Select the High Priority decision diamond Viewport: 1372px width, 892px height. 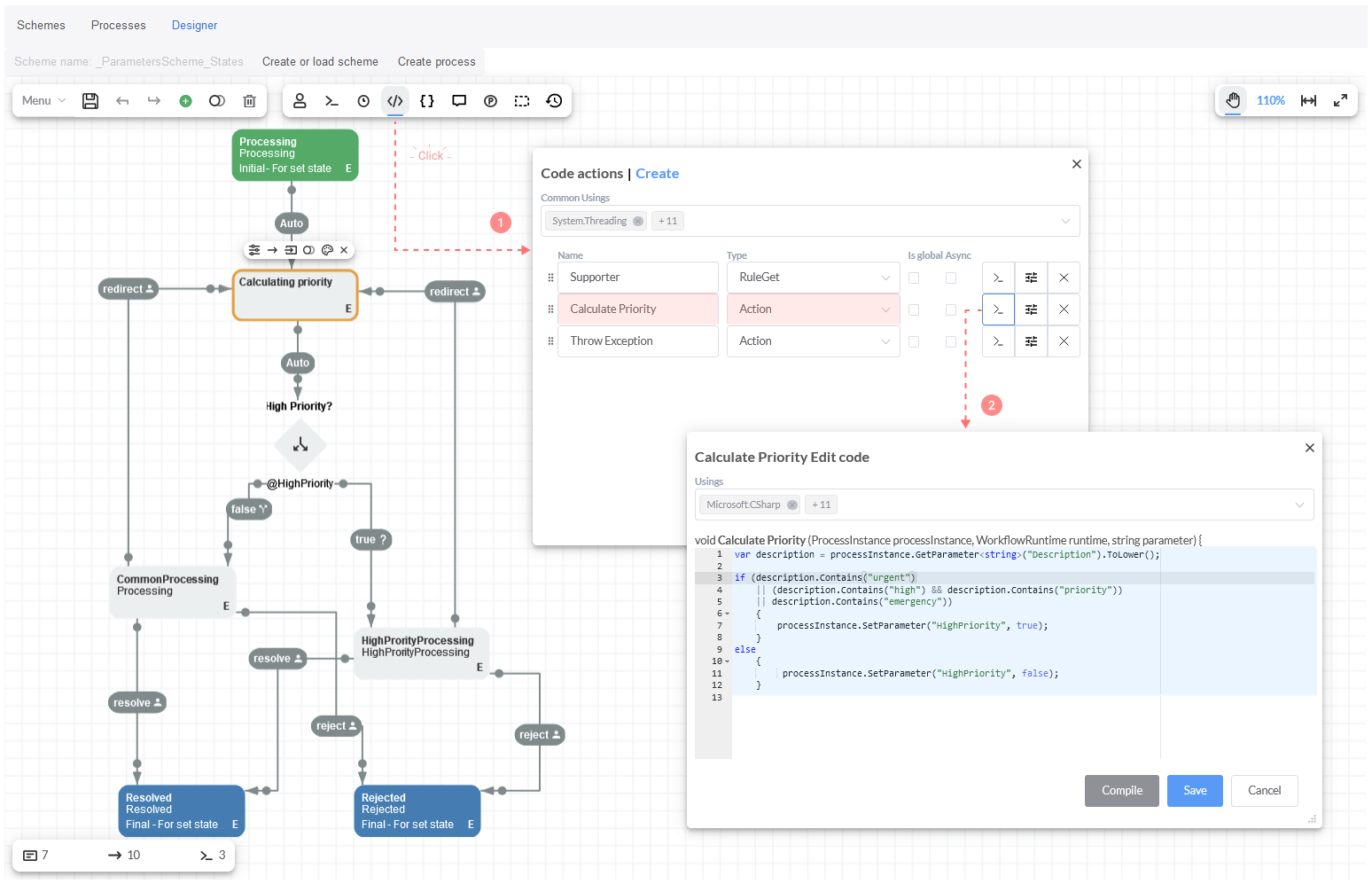pos(300,444)
